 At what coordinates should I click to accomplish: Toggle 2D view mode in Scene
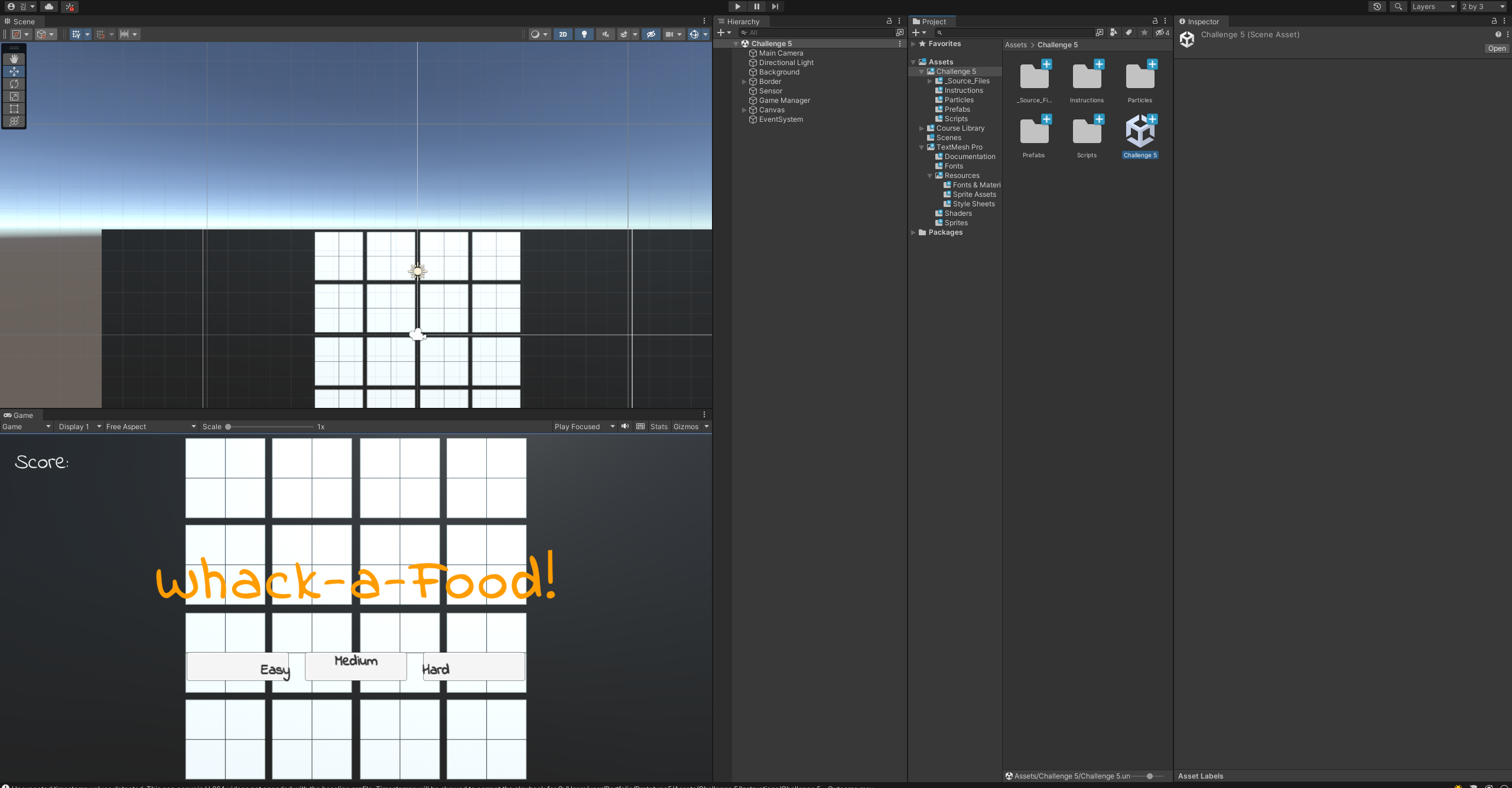click(562, 34)
